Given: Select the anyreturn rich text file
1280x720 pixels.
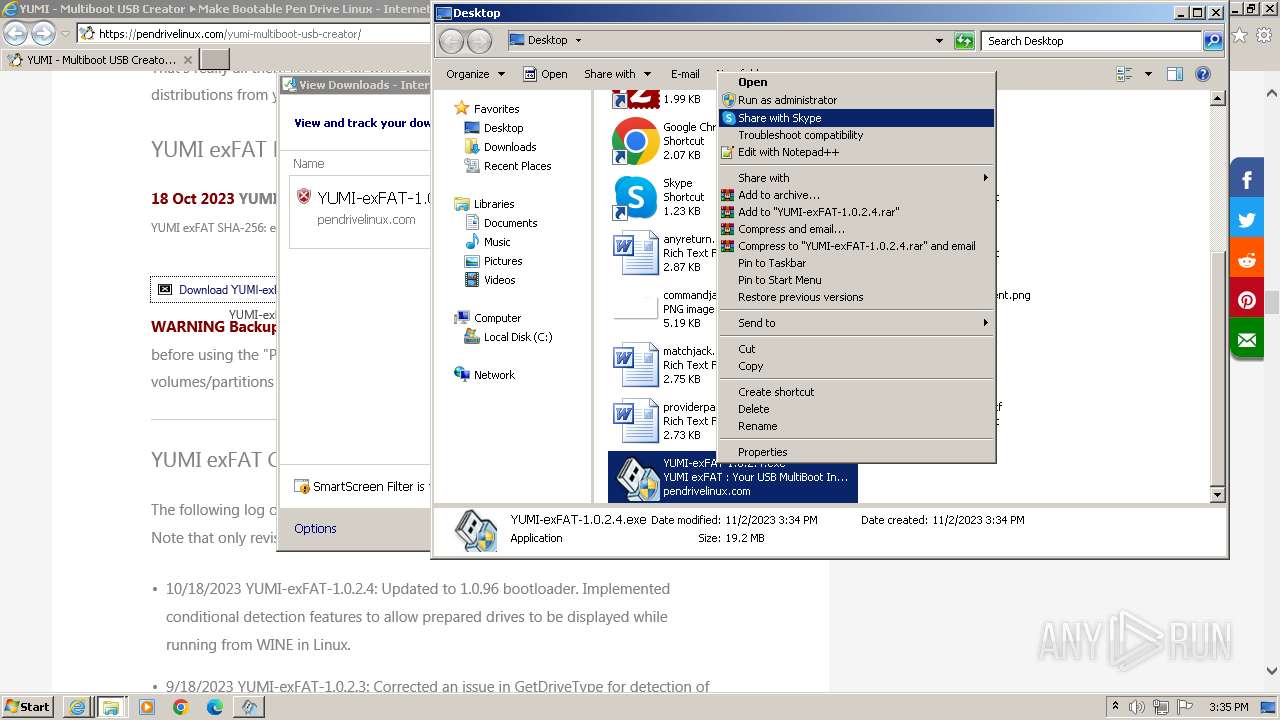Looking at the screenshot, I should pyautogui.click(x=635, y=253).
